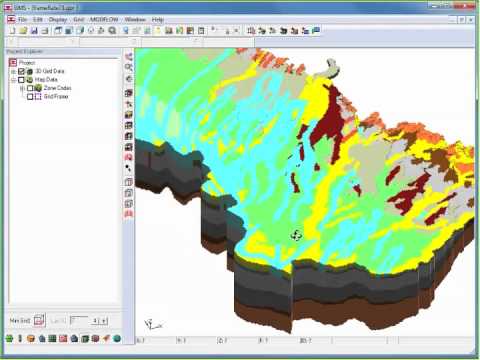The image size is (480, 360).
Task: Select the green TIN module icon
Action: point(9,339)
